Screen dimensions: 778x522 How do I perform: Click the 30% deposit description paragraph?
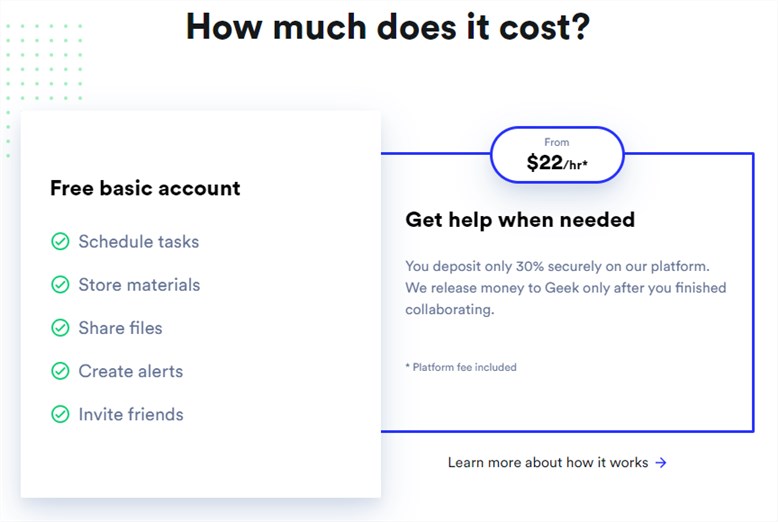point(566,288)
